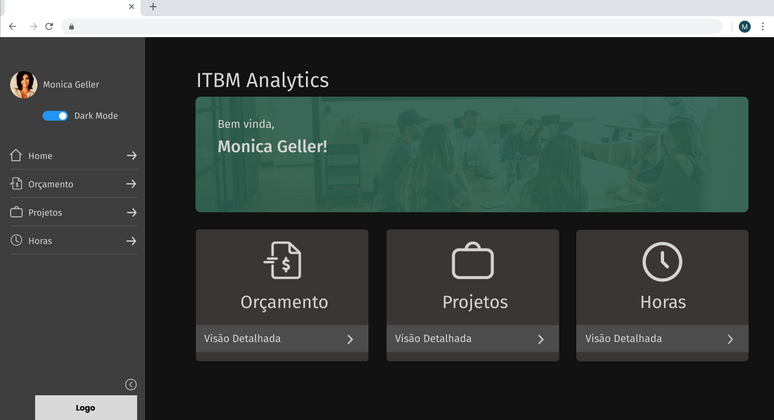Open Visão Detalhada under Orçamento card
The width and height of the screenshot is (774, 420).
281,339
